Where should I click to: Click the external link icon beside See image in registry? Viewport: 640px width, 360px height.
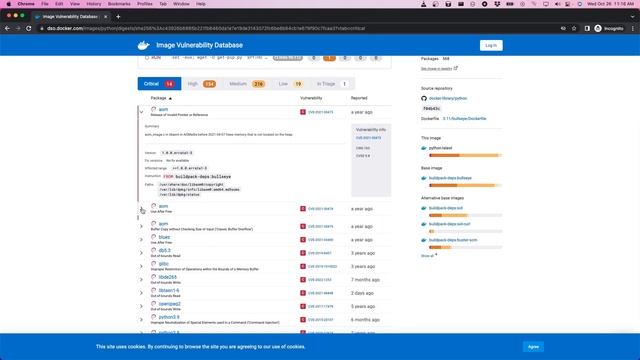[x=456, y=68]
